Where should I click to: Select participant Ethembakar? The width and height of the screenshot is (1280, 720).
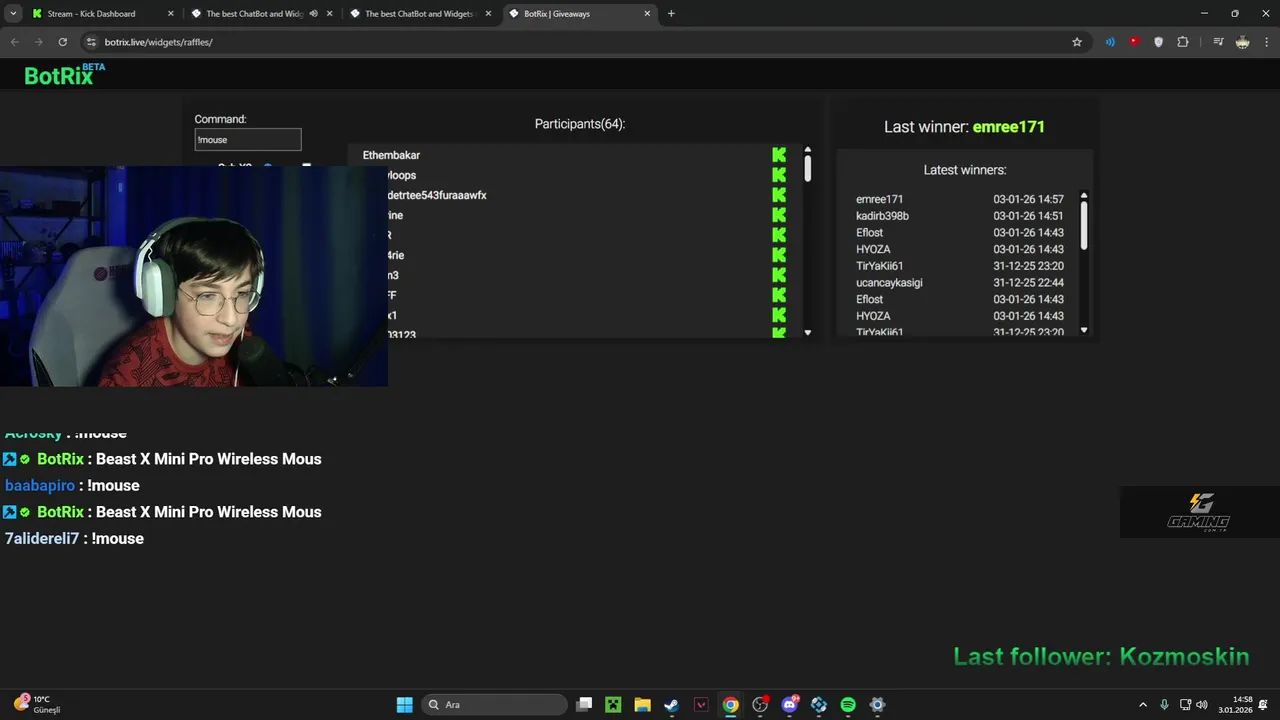click(x=391, y=155)
